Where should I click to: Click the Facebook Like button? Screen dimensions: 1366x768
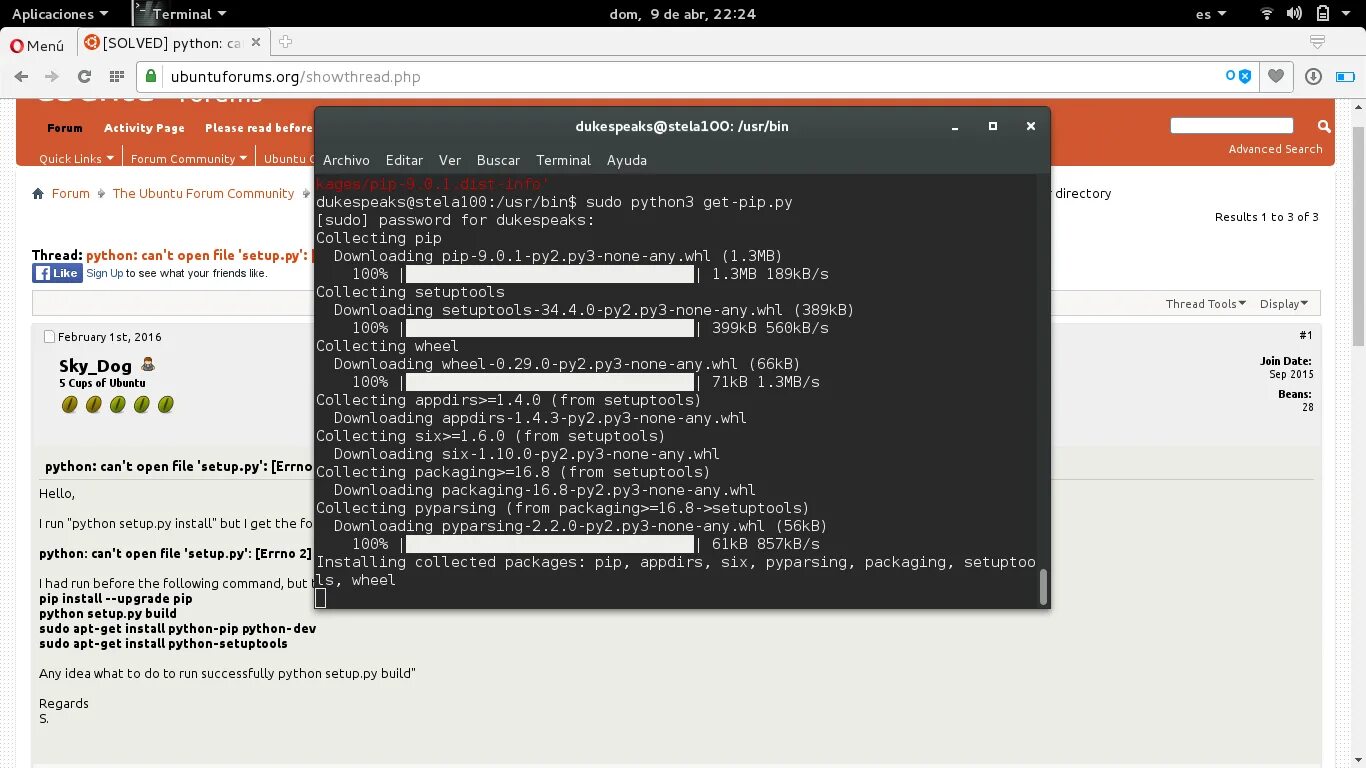coord(57,273)
